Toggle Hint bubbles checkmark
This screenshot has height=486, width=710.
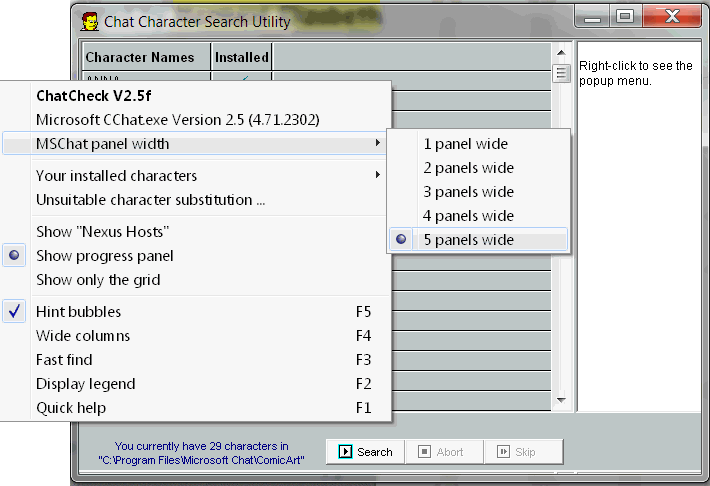point(78,312)
